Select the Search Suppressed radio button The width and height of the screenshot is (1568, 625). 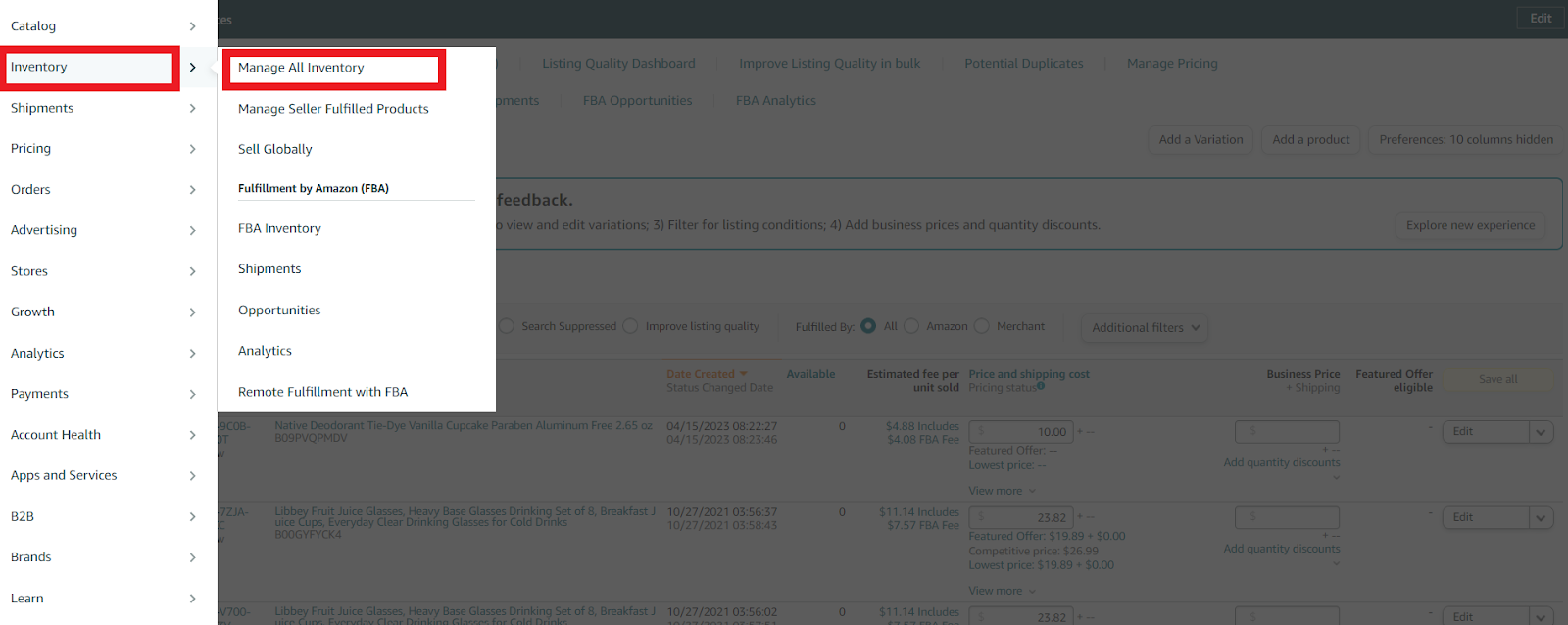tap(507, 326)
